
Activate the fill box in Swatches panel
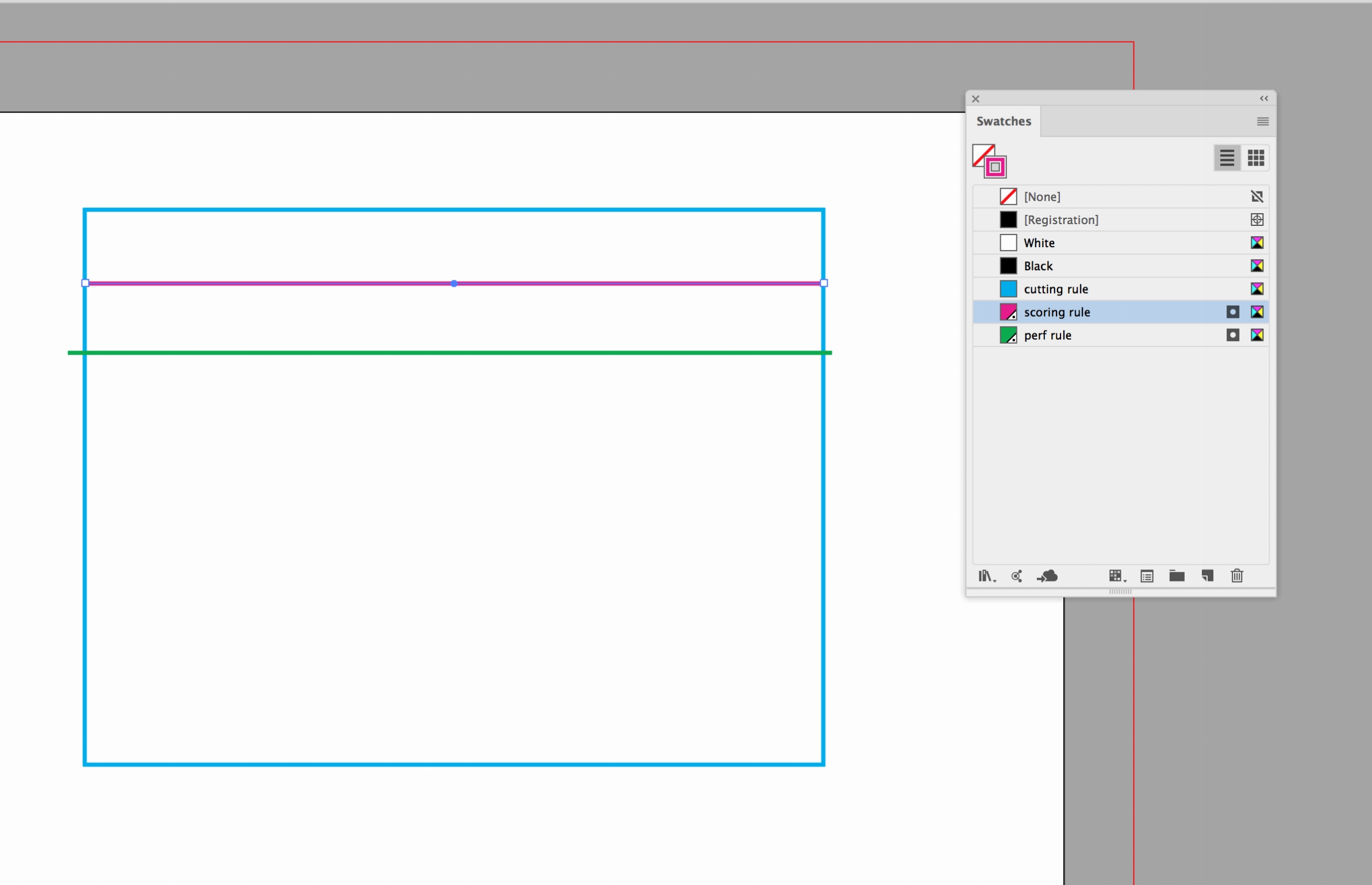click(981, 153)
